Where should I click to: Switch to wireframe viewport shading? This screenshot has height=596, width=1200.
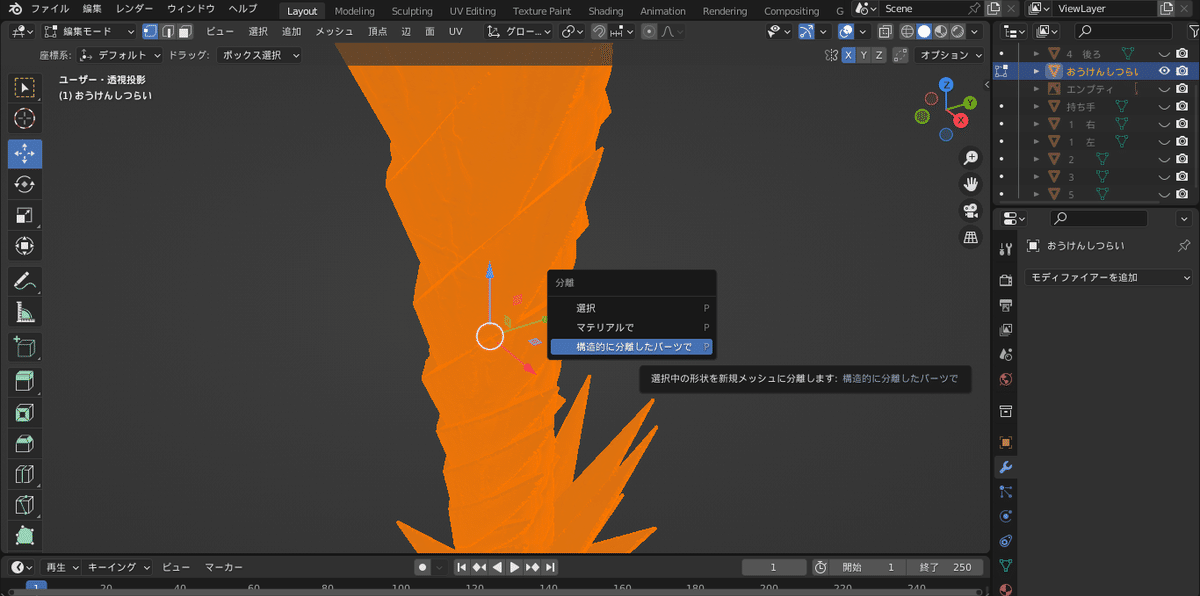click(x=906, y=32)
